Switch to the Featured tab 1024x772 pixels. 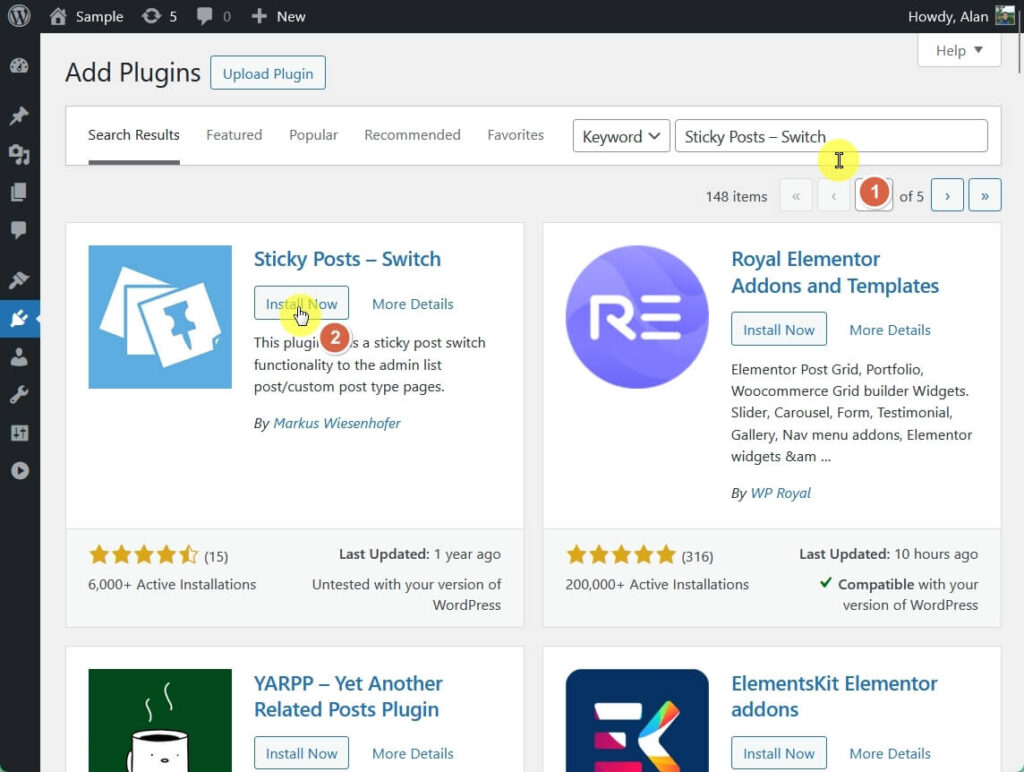(x=234, y=135)
